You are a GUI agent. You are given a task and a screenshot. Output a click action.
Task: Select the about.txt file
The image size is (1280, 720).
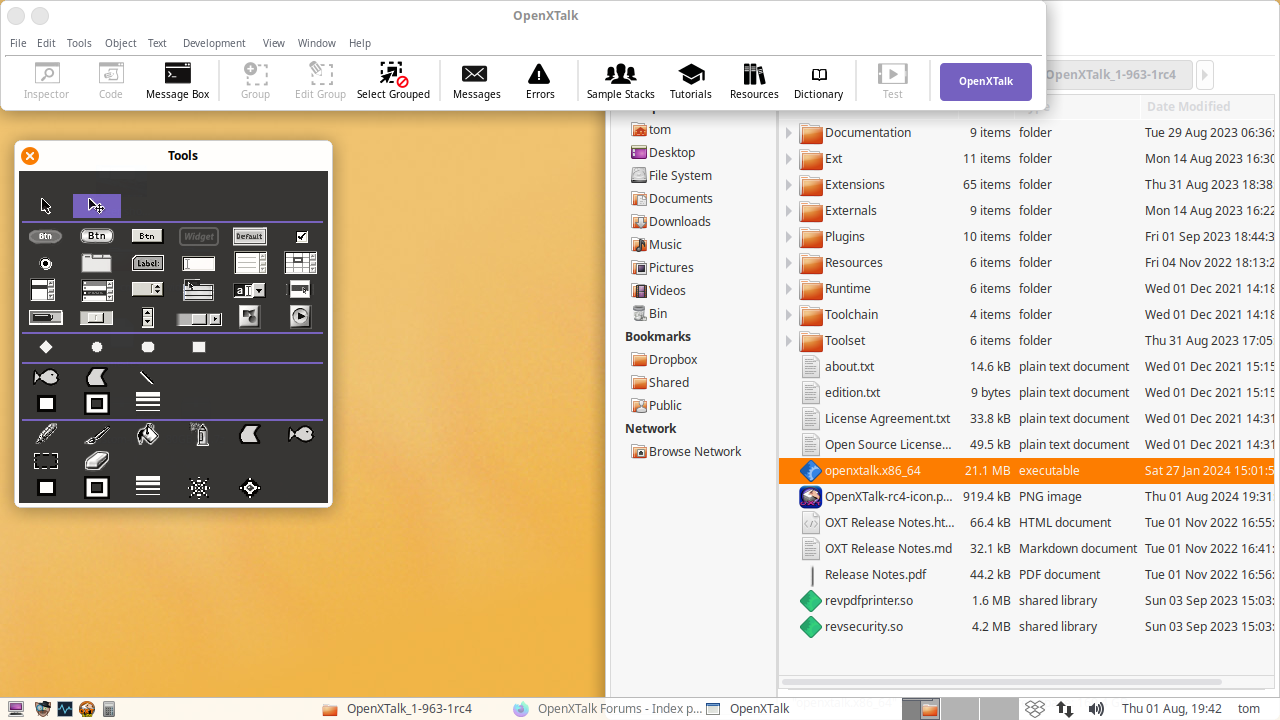point(849,367)
